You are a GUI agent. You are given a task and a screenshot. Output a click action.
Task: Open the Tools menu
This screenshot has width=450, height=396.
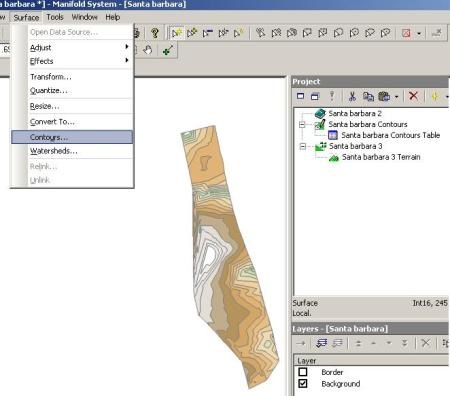[55, 17]
